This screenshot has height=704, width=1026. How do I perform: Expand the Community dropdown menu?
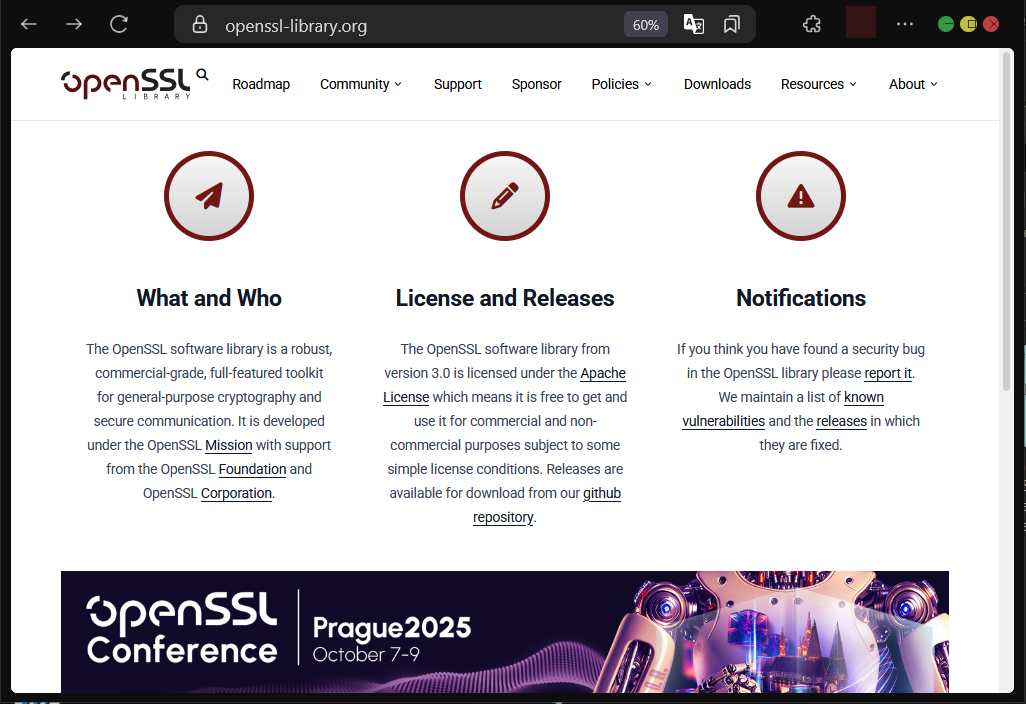coord(361,84)
